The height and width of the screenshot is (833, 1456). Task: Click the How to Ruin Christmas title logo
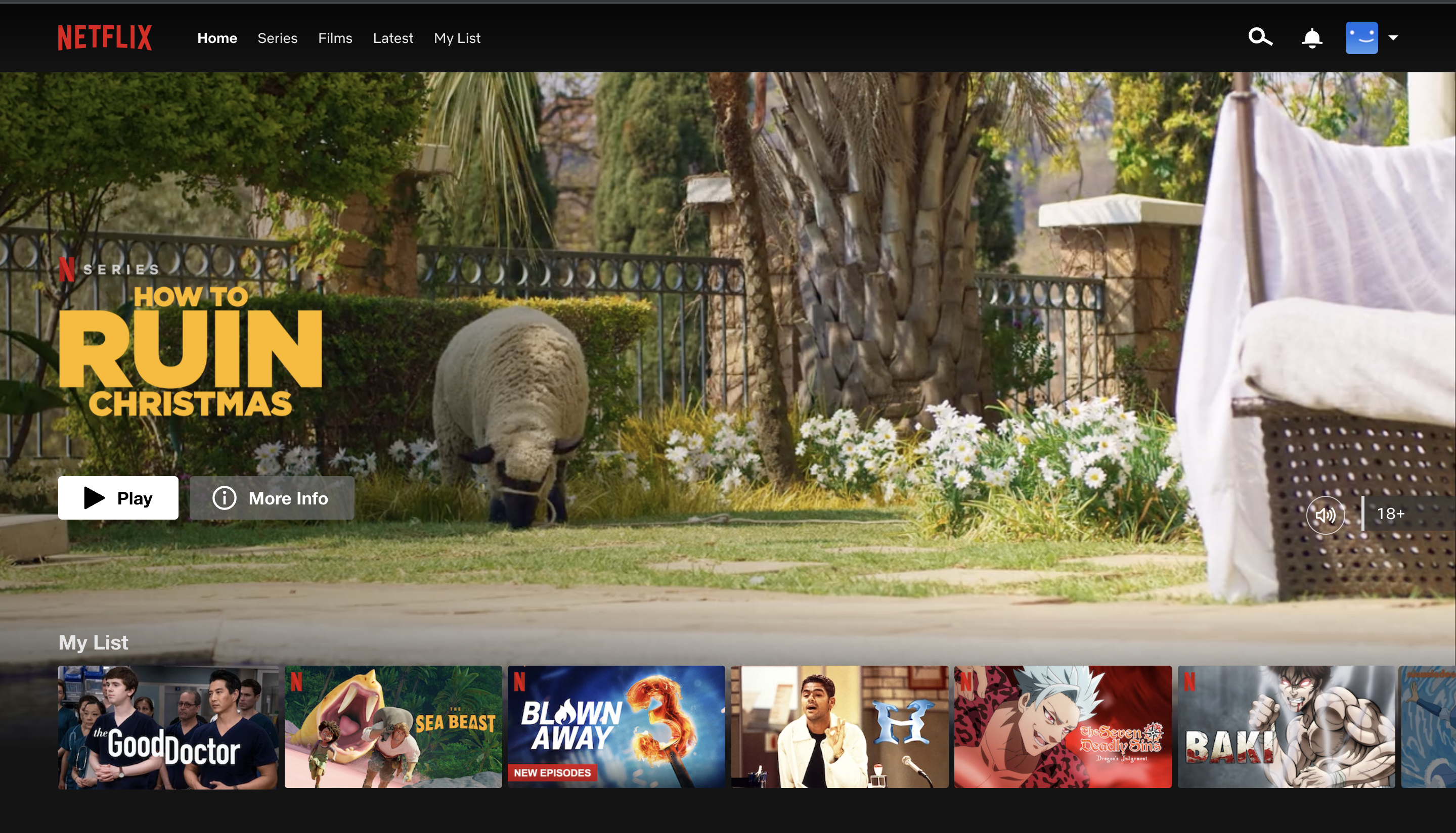pos(191,350)
